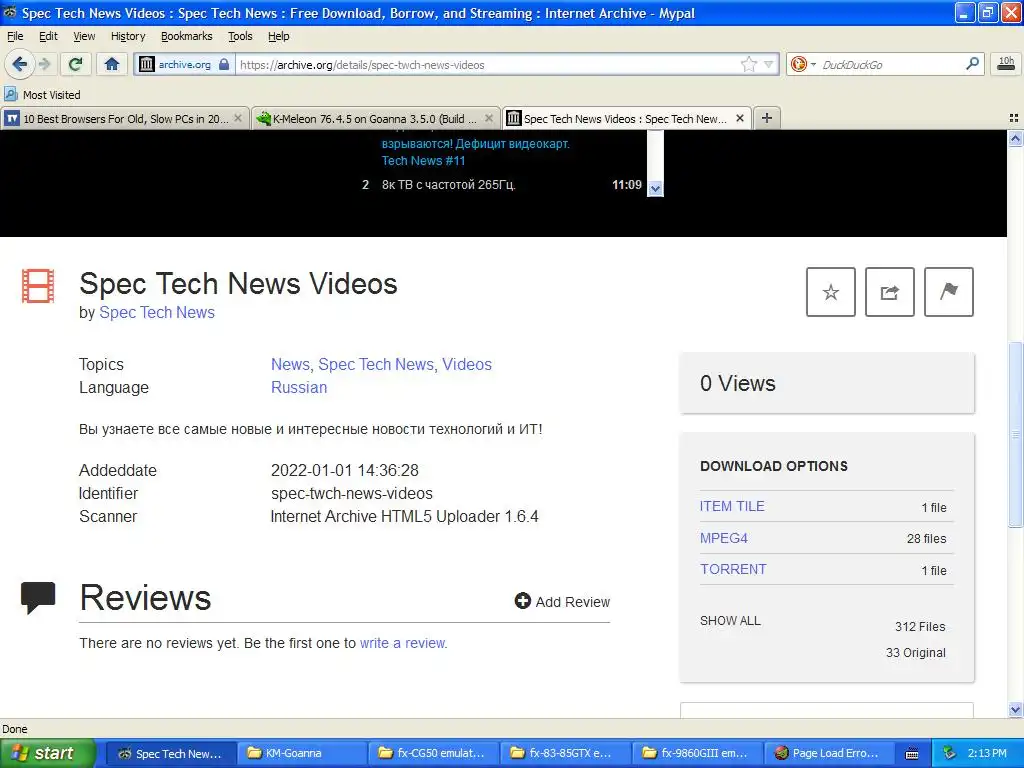The width and height of the screenshot is (1024, 768).
Task: Open the Help menu
Action: [278, 36]
